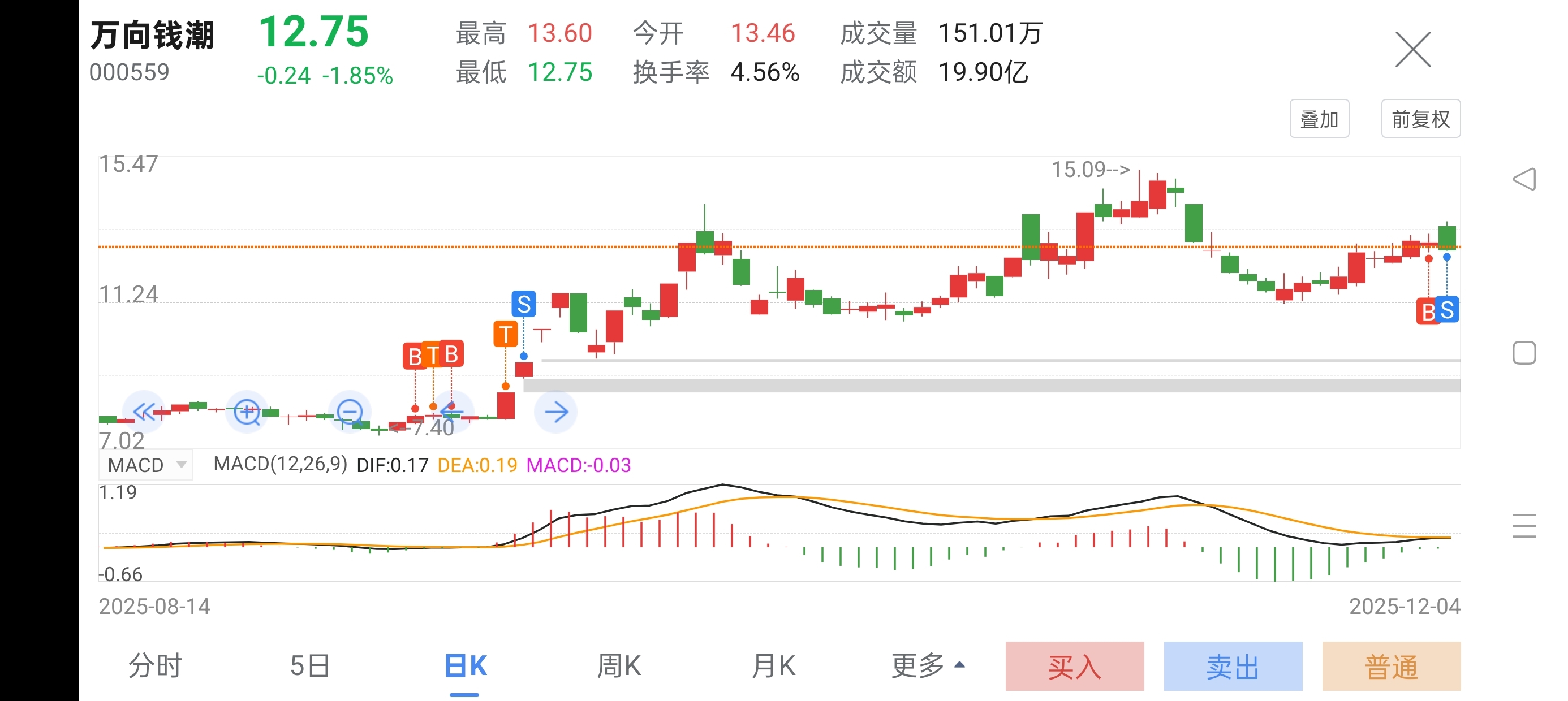Zoom out chart with magnifier minus
Screen dimensions: 1568x701
pyautogui.click(x=350, y=412)
